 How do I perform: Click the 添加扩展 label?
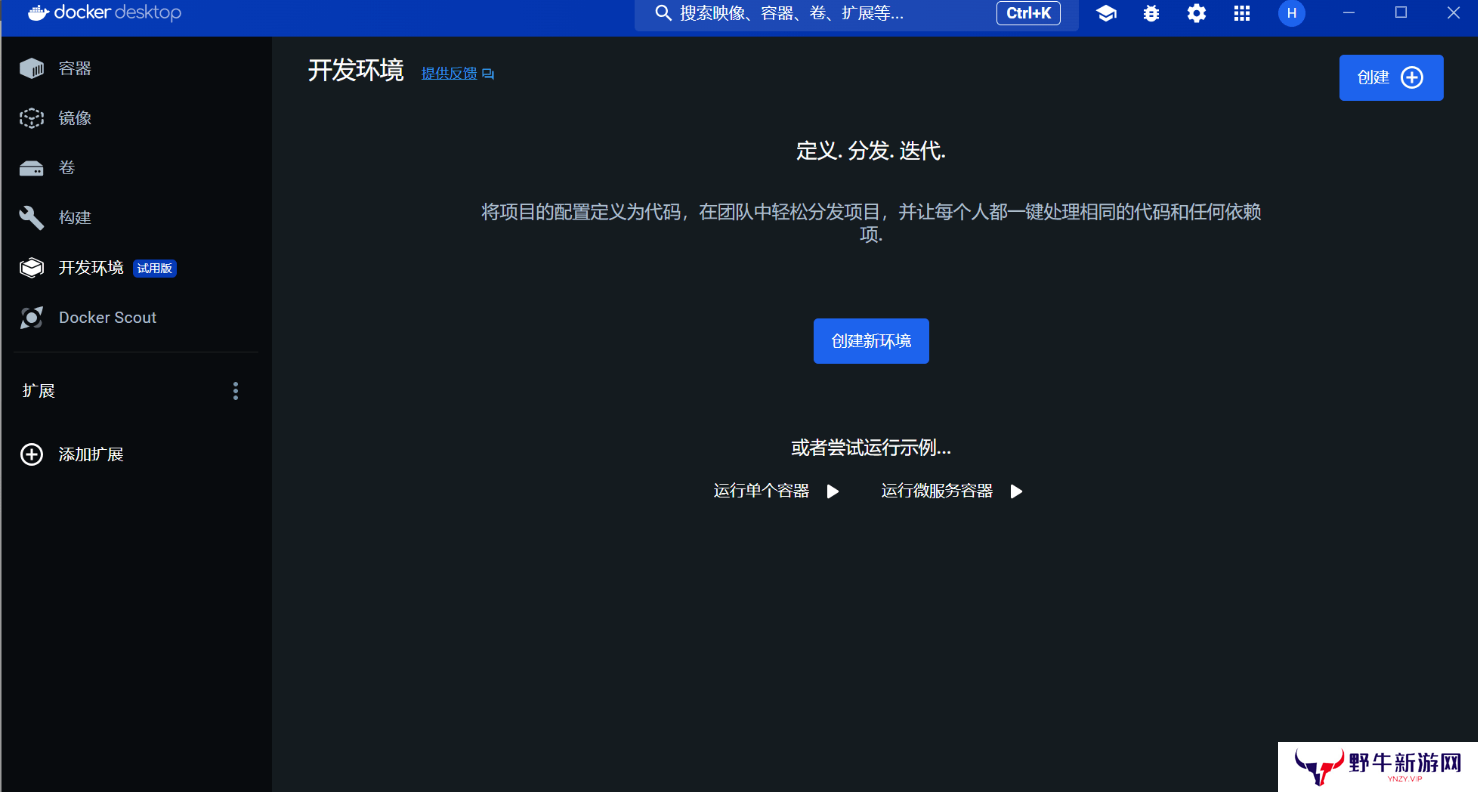(91, 454)
